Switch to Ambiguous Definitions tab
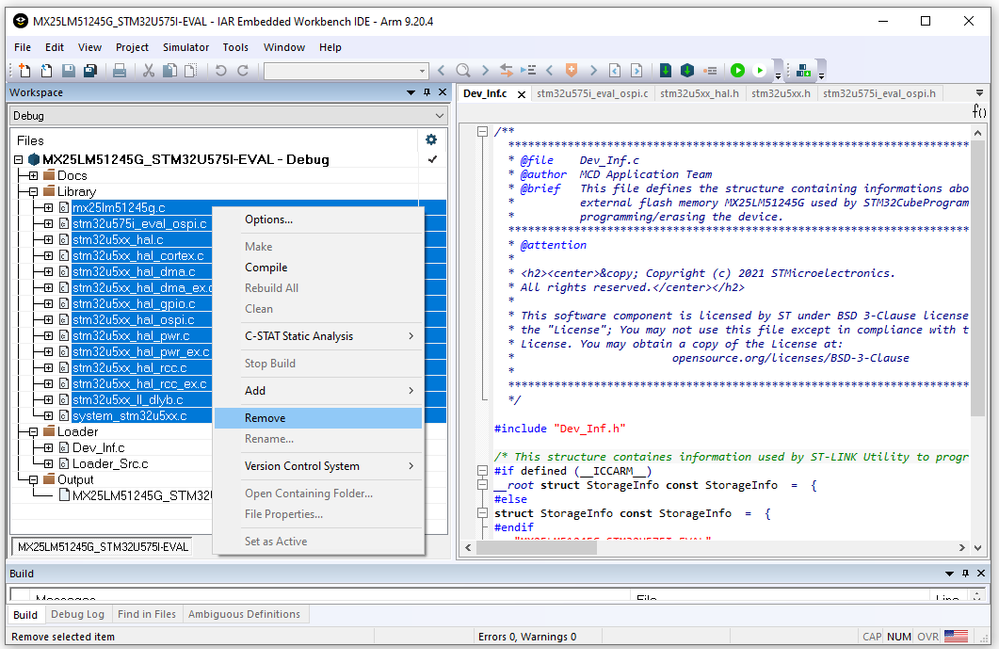 tap(244, 614)
